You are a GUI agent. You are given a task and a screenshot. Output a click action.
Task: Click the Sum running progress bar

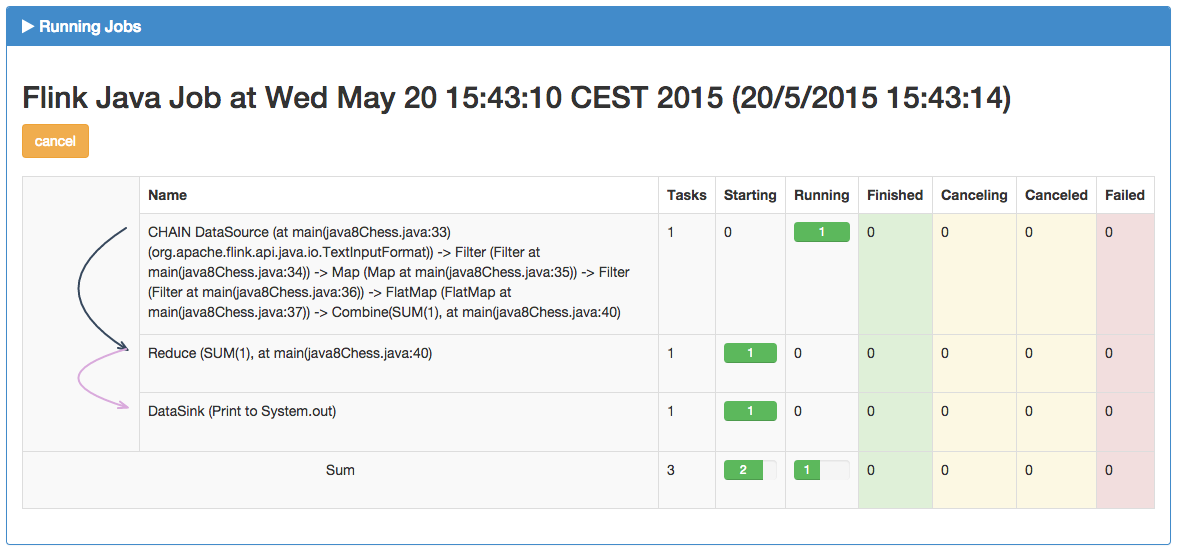[821, 470]
